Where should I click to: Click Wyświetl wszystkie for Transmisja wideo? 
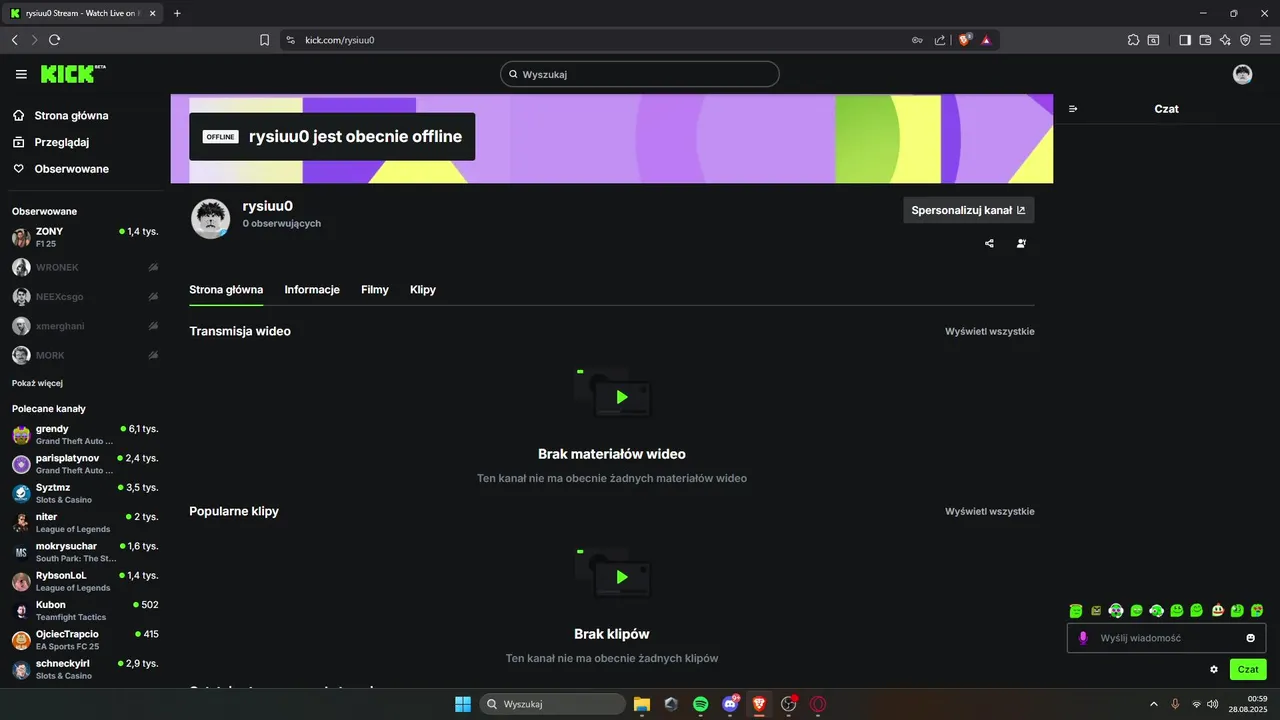[990, 331]
